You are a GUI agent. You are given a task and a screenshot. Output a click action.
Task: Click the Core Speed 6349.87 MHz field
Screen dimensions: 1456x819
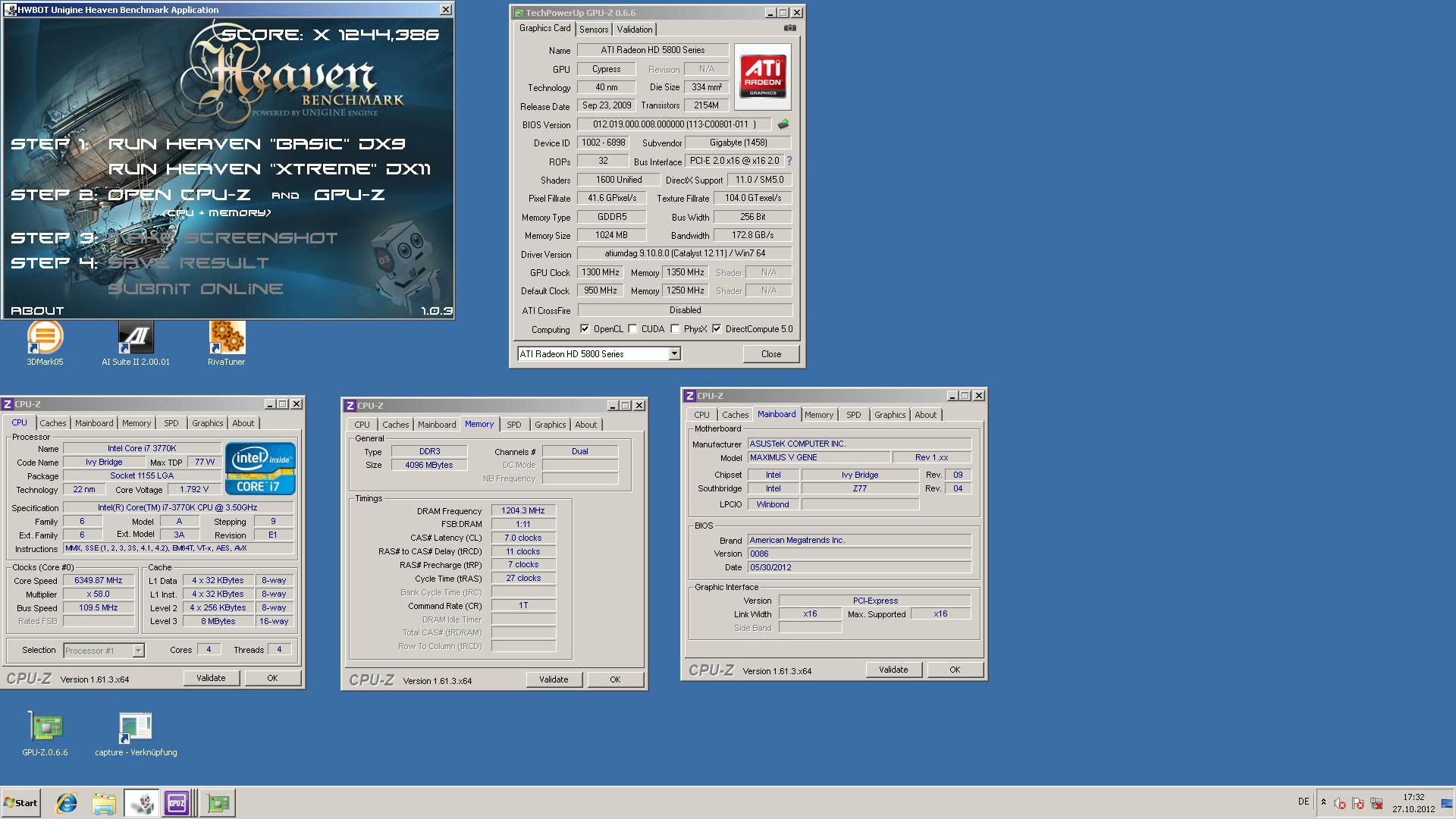[99, 581]
